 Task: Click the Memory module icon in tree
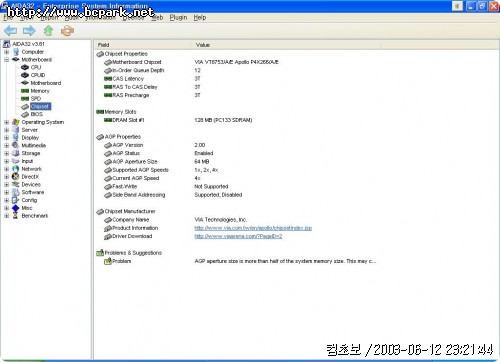(x=25, y=91)
